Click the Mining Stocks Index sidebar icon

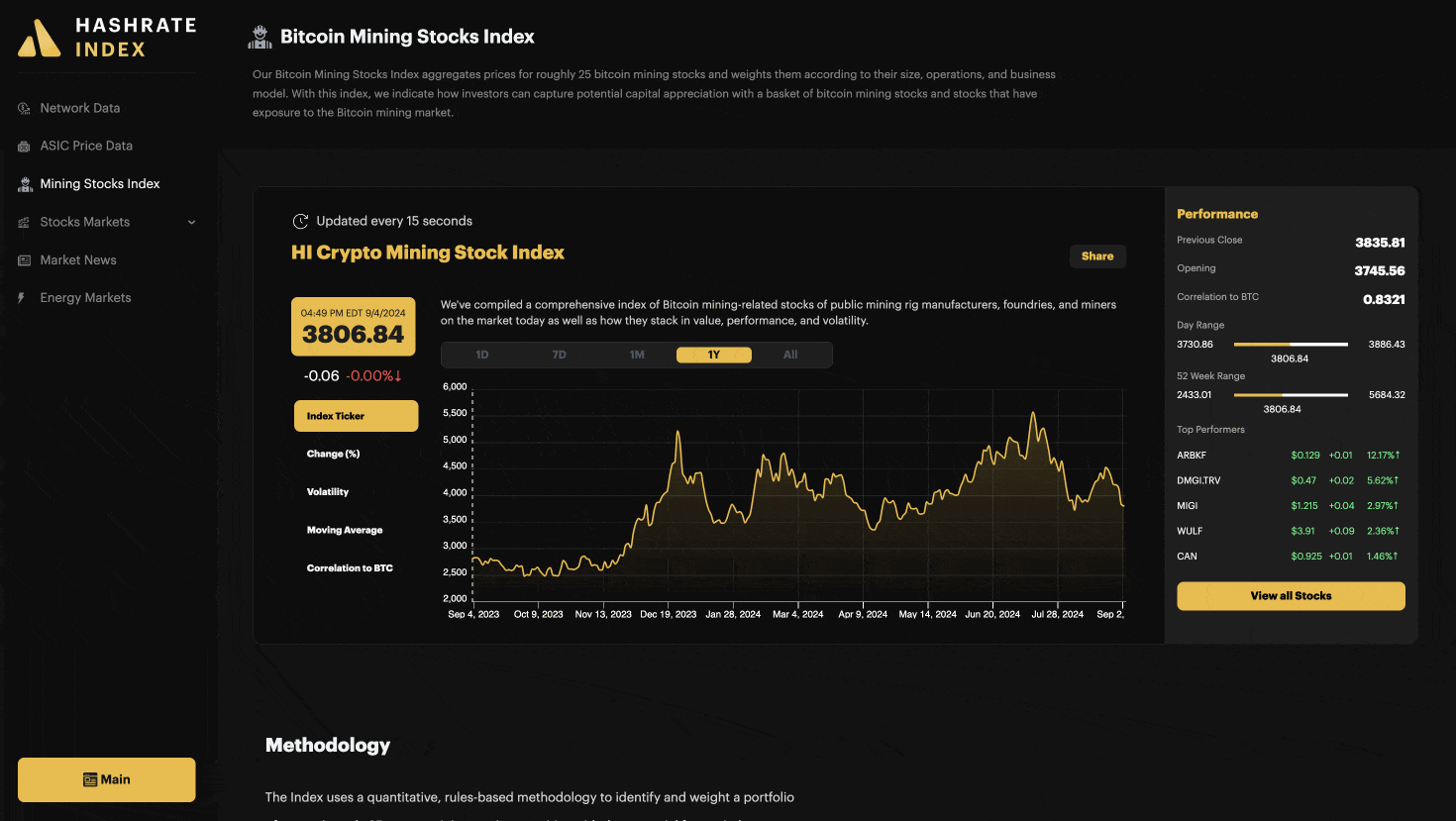coord(25,184)
